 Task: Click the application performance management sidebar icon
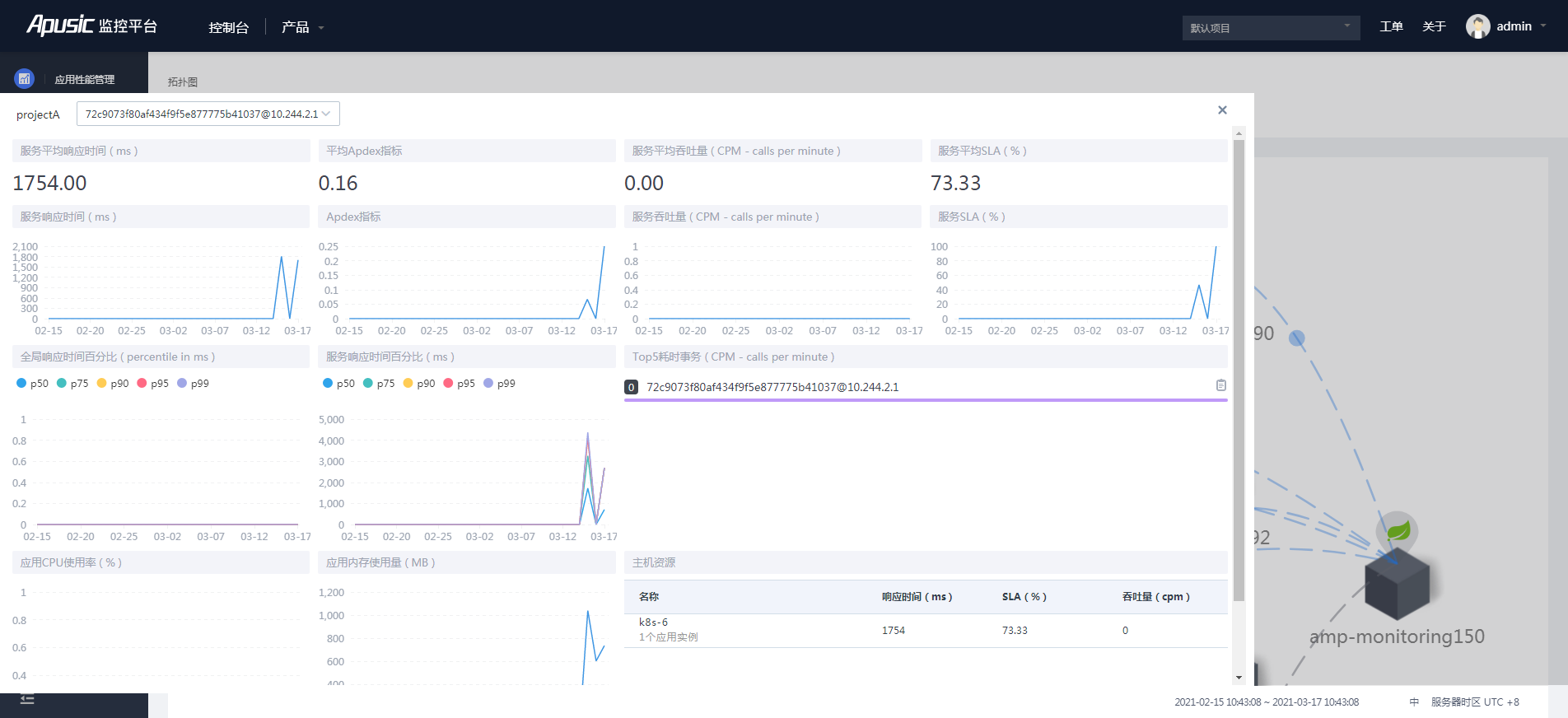24,79
